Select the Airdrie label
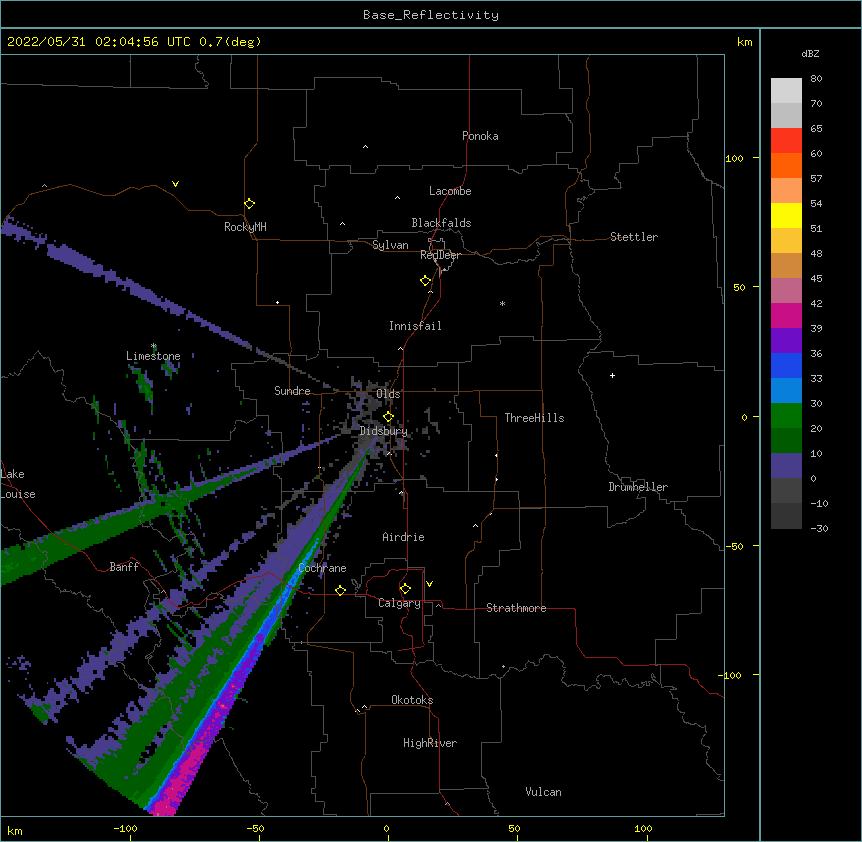The height and width of the screenshot is (842, 862). (x=404, y=537)
